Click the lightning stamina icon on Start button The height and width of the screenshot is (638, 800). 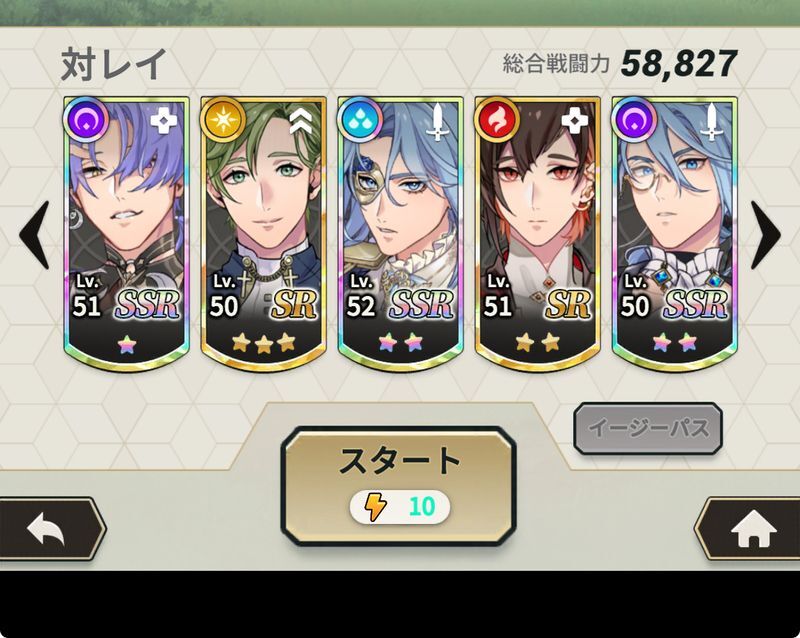pos(376,507)
